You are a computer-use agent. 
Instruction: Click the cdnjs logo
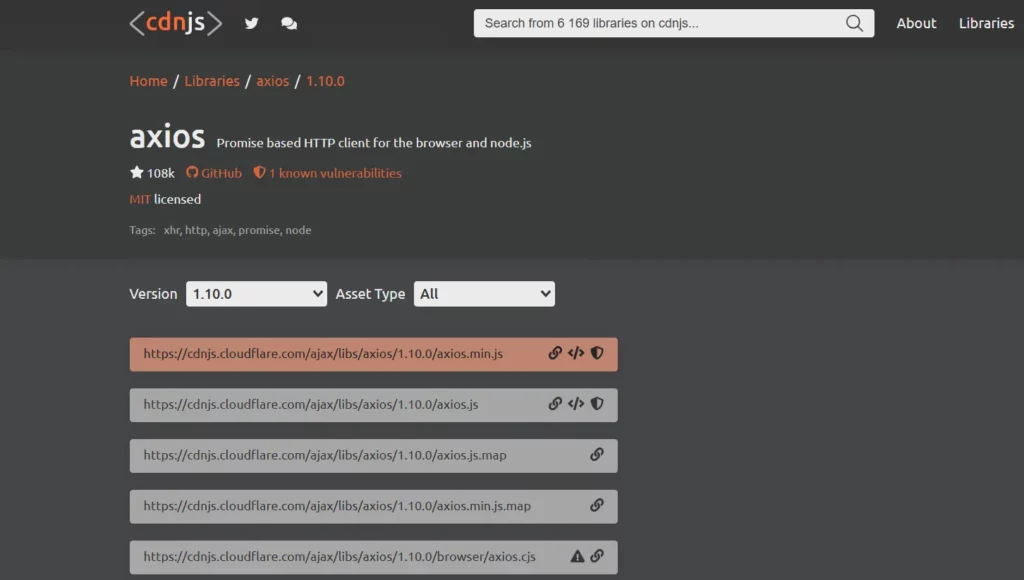click(176, 24)
